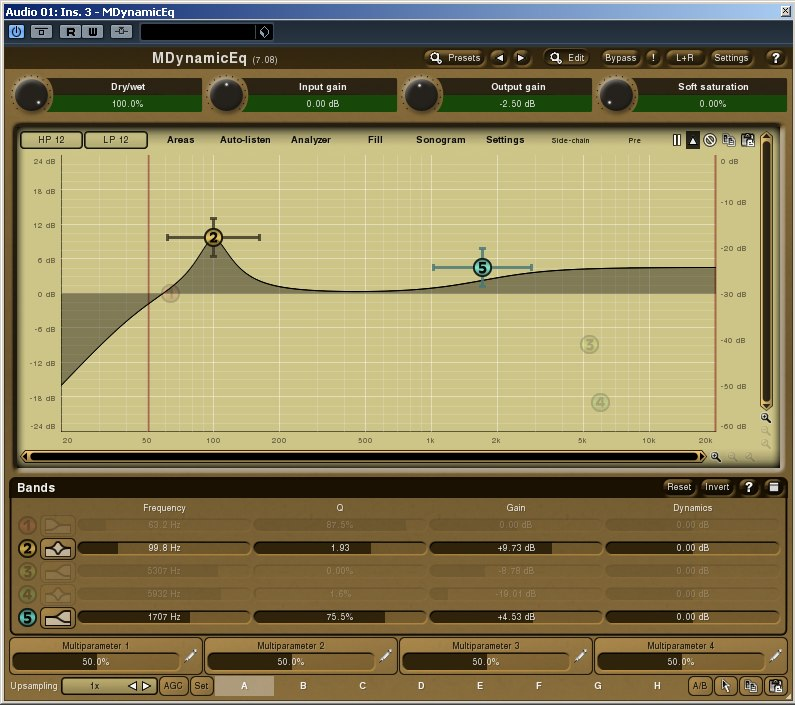Click the graph copy icon
This screenshot has height=705, width=795.
pos(729,140)
